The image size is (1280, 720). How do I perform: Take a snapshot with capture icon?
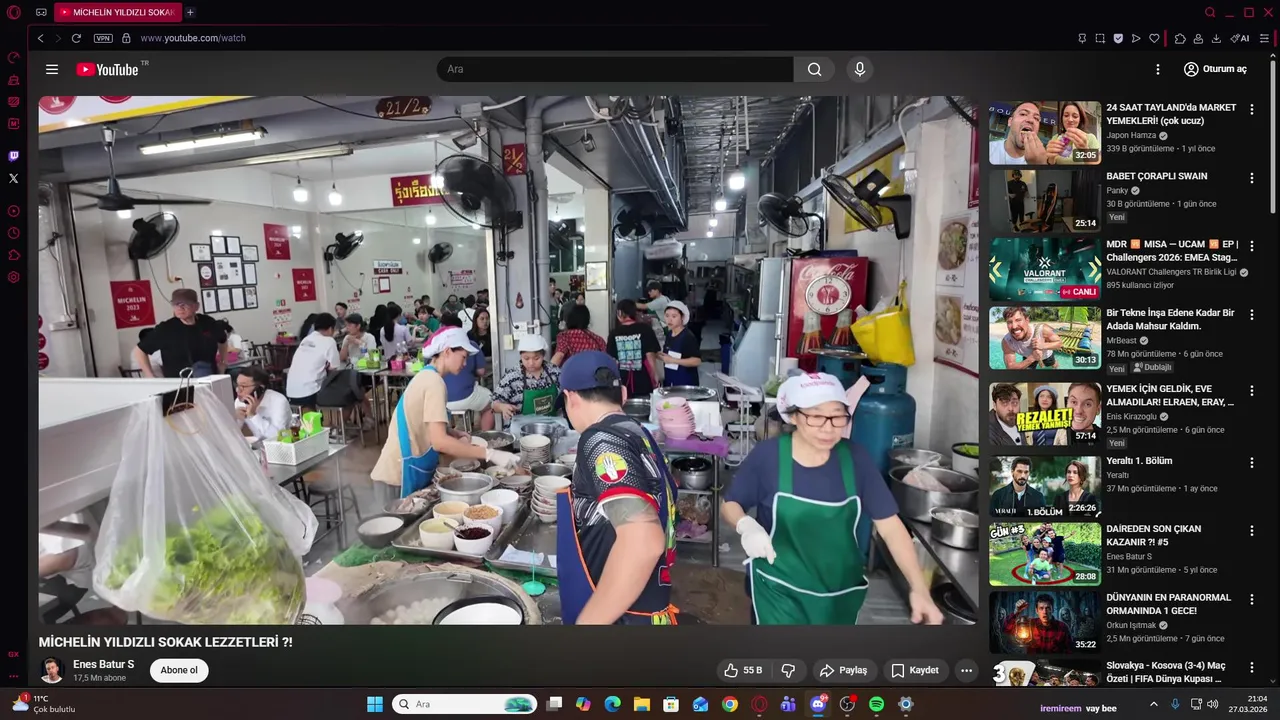(1100, 38)
